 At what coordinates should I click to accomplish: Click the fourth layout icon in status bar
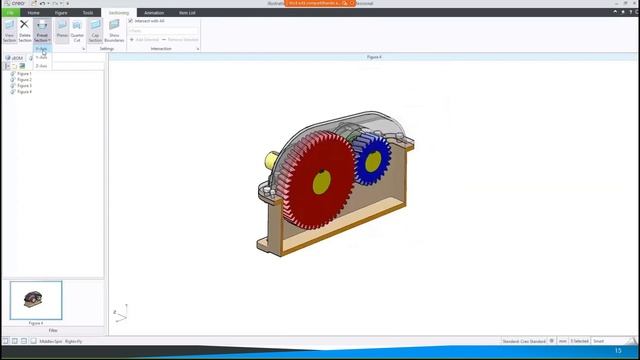(x=33, y=341)
